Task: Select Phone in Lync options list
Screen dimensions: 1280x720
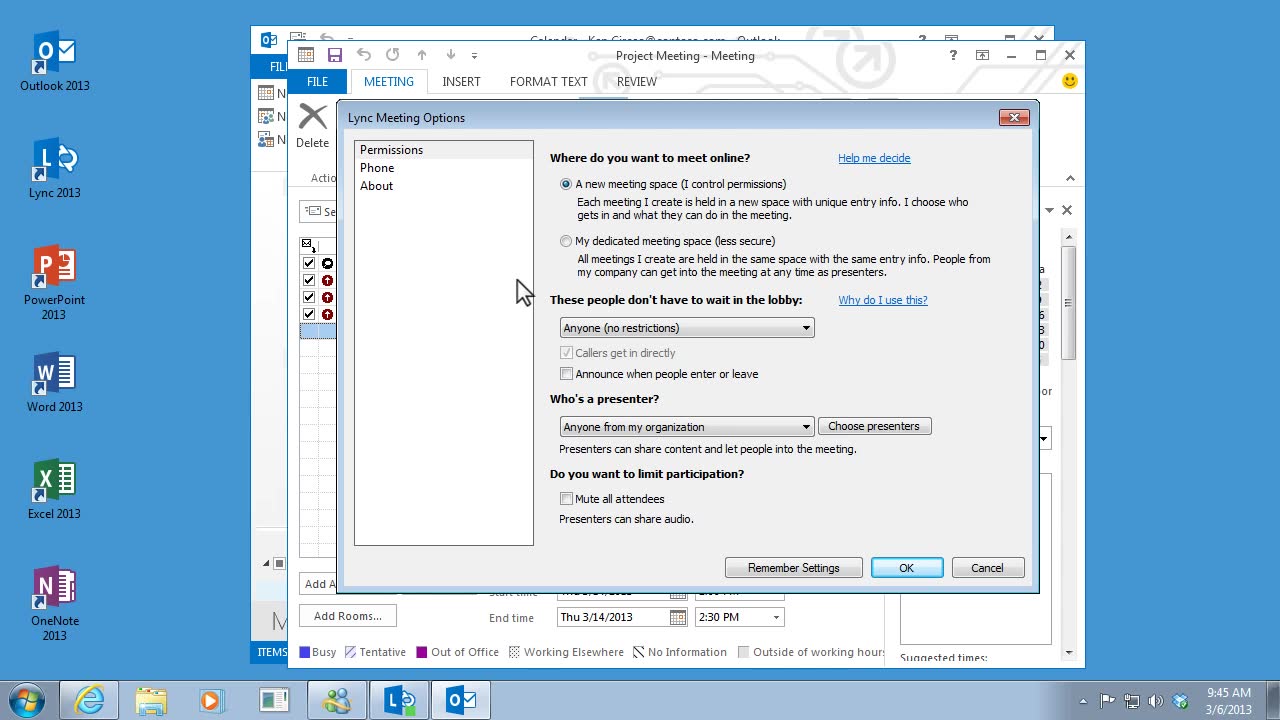Action: click(444, 168)
